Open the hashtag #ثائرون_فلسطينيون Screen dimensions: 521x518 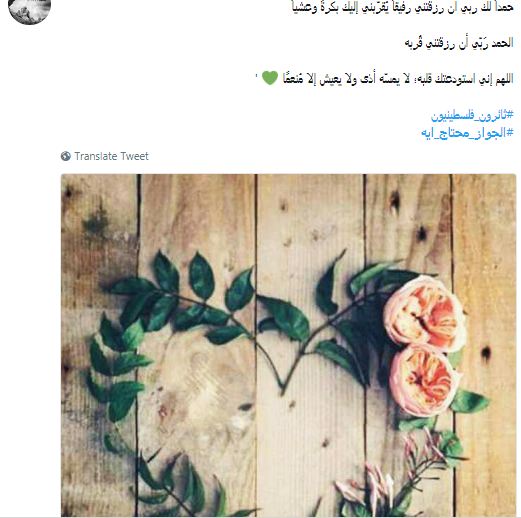pyautogui.click(x=472, y=116)
